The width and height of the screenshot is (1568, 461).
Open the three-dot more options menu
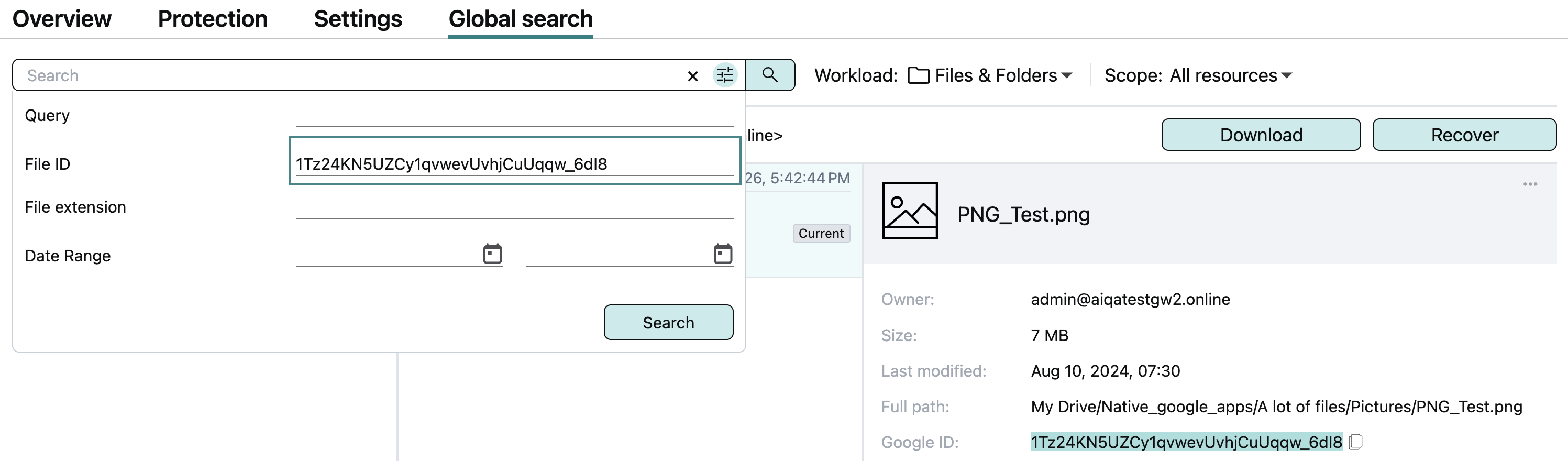tap(1530, 184)
